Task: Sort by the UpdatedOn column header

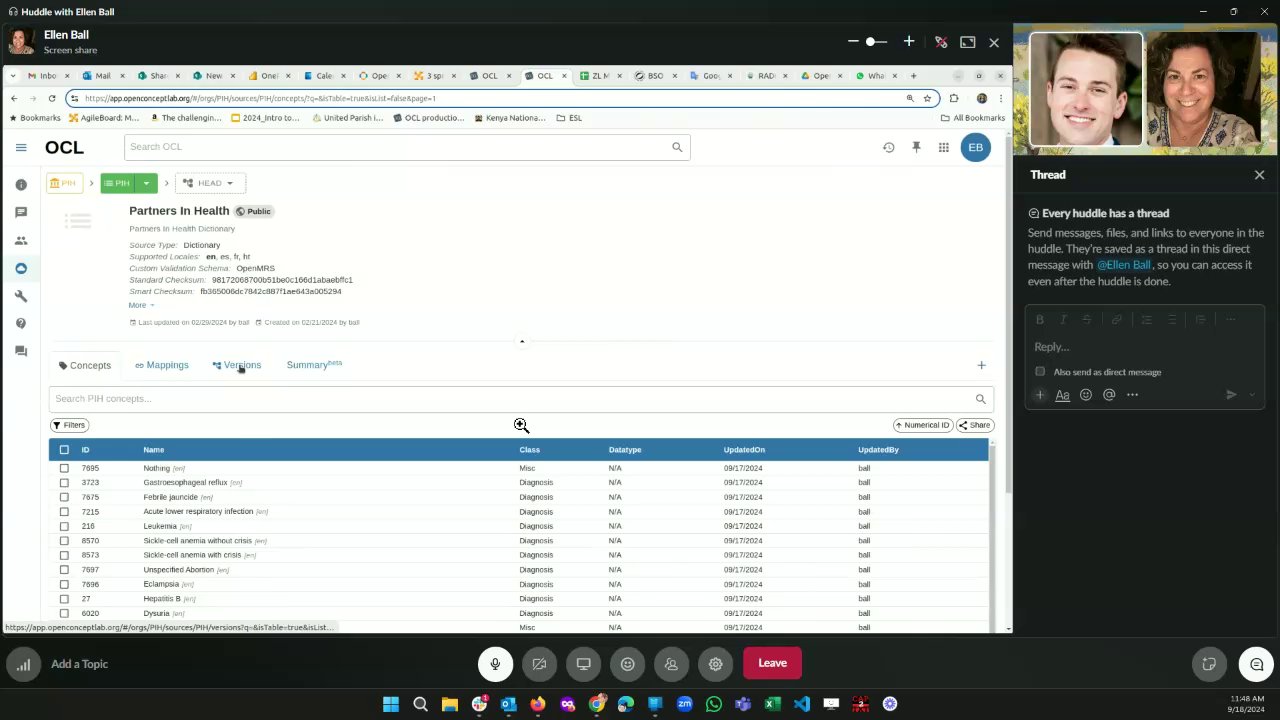Action: tap(744, 450)
